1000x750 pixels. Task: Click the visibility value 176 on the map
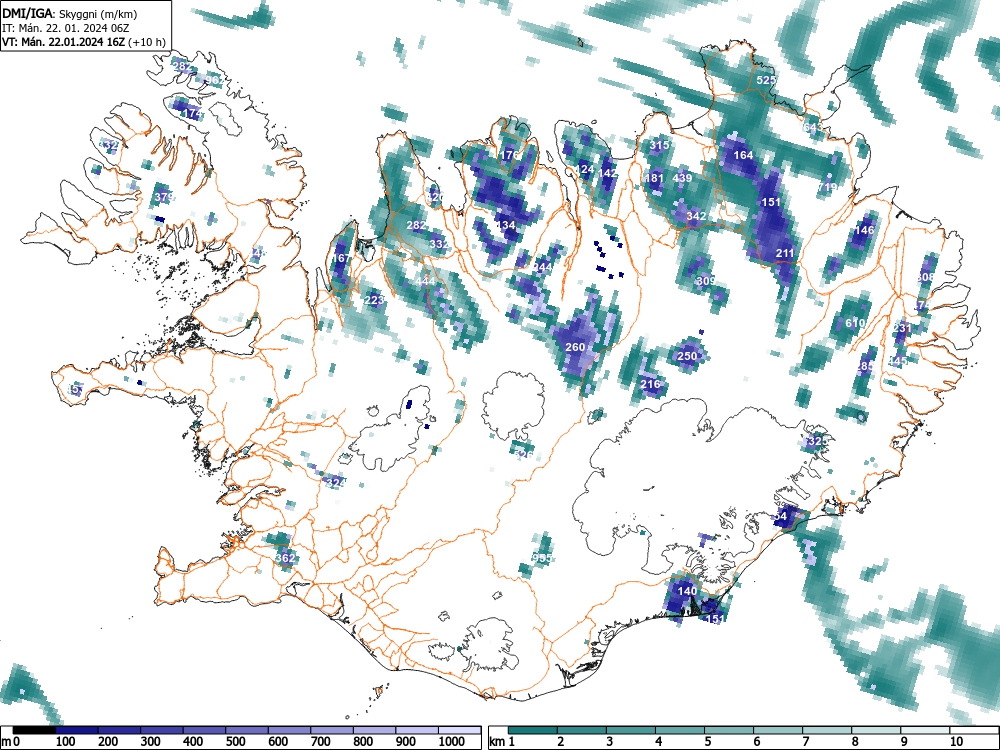coord(510,155)
